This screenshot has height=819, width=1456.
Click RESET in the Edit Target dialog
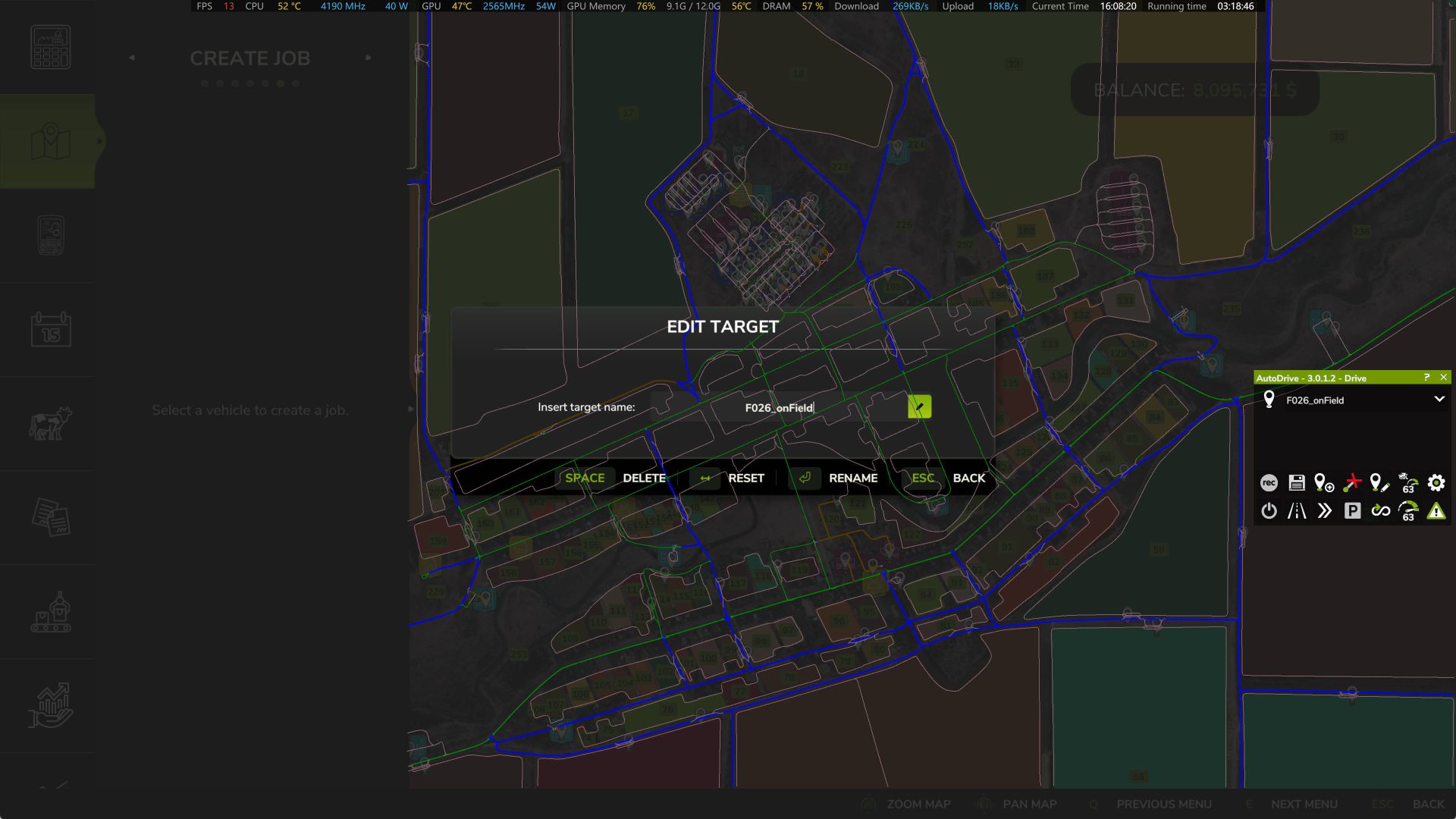(746, 479)
